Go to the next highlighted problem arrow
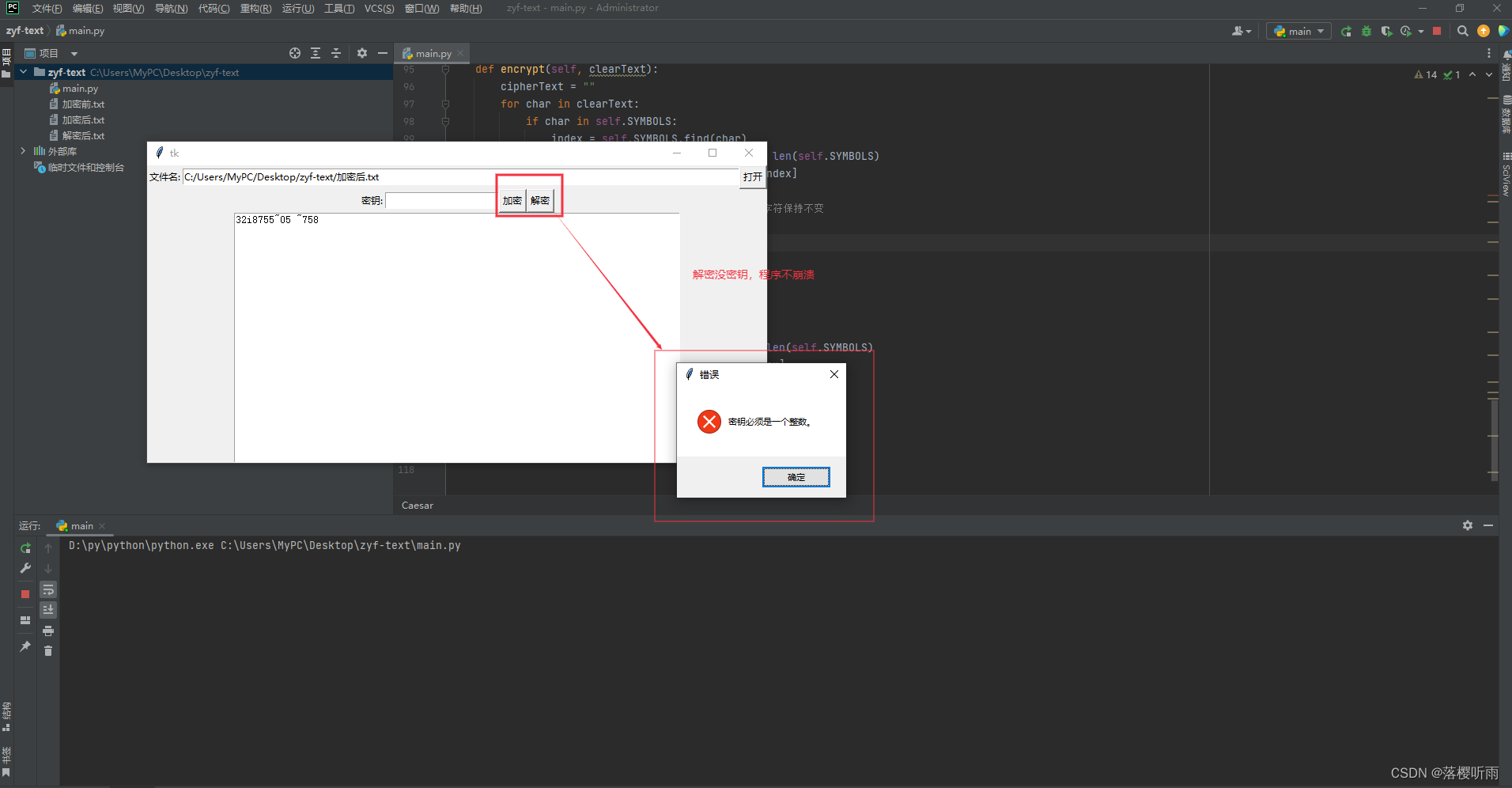Image resolution: width=1512 pixels, height=788 pixels. pos(1489,74)
